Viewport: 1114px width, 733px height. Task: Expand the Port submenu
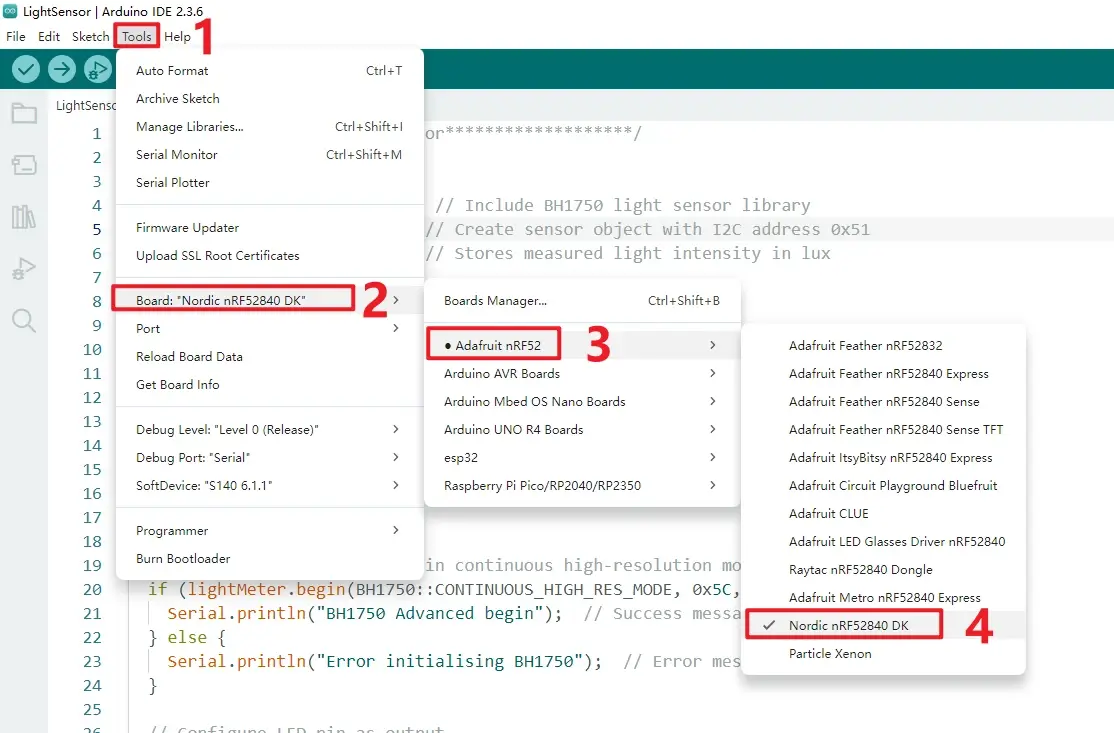[x=270, y=328]
